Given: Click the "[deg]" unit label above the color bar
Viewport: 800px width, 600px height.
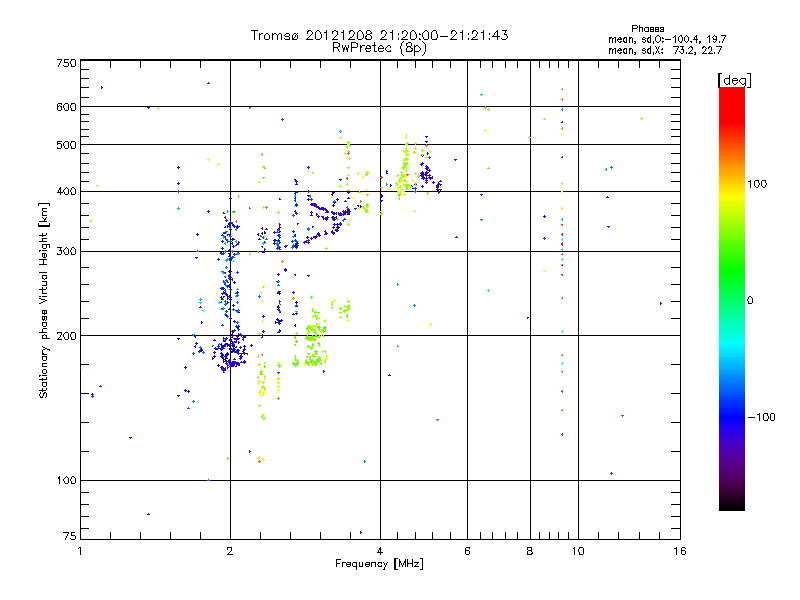Looking at the screenshot, I should (734, 80).
